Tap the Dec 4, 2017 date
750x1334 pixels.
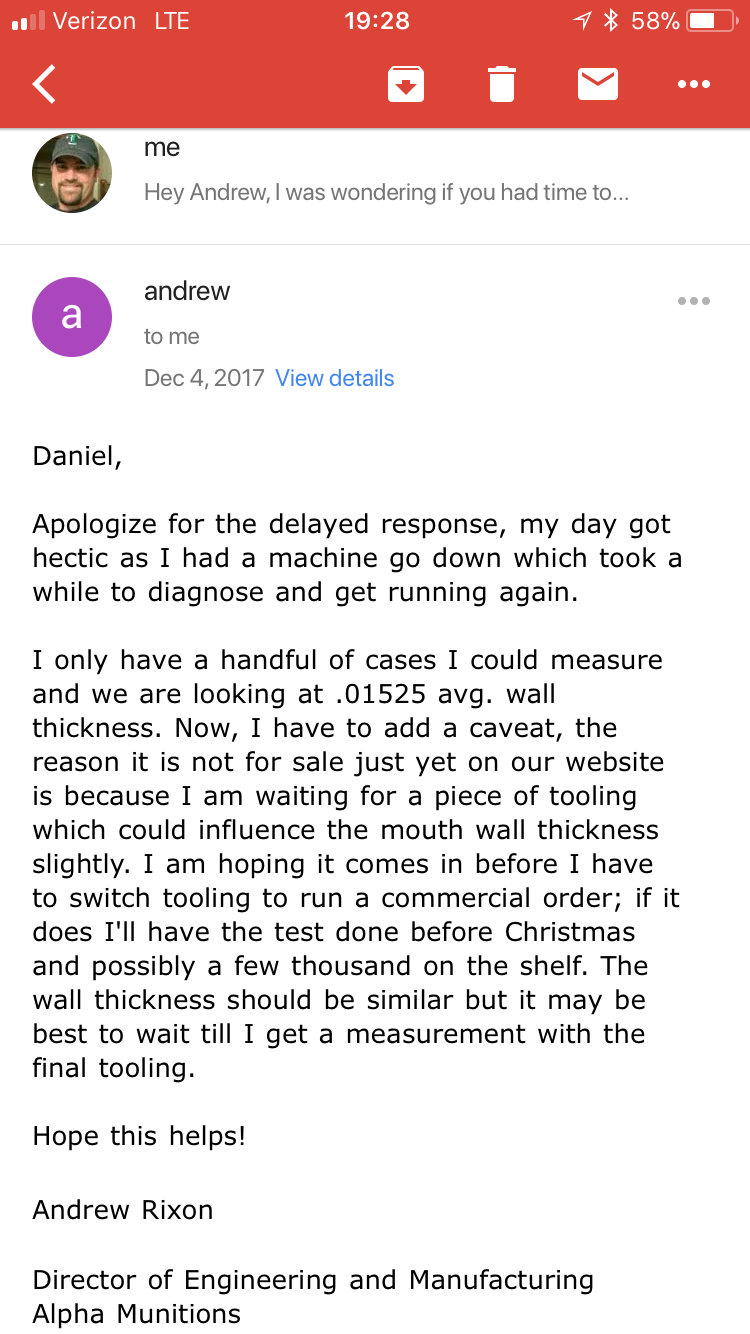tap(204, 378)
